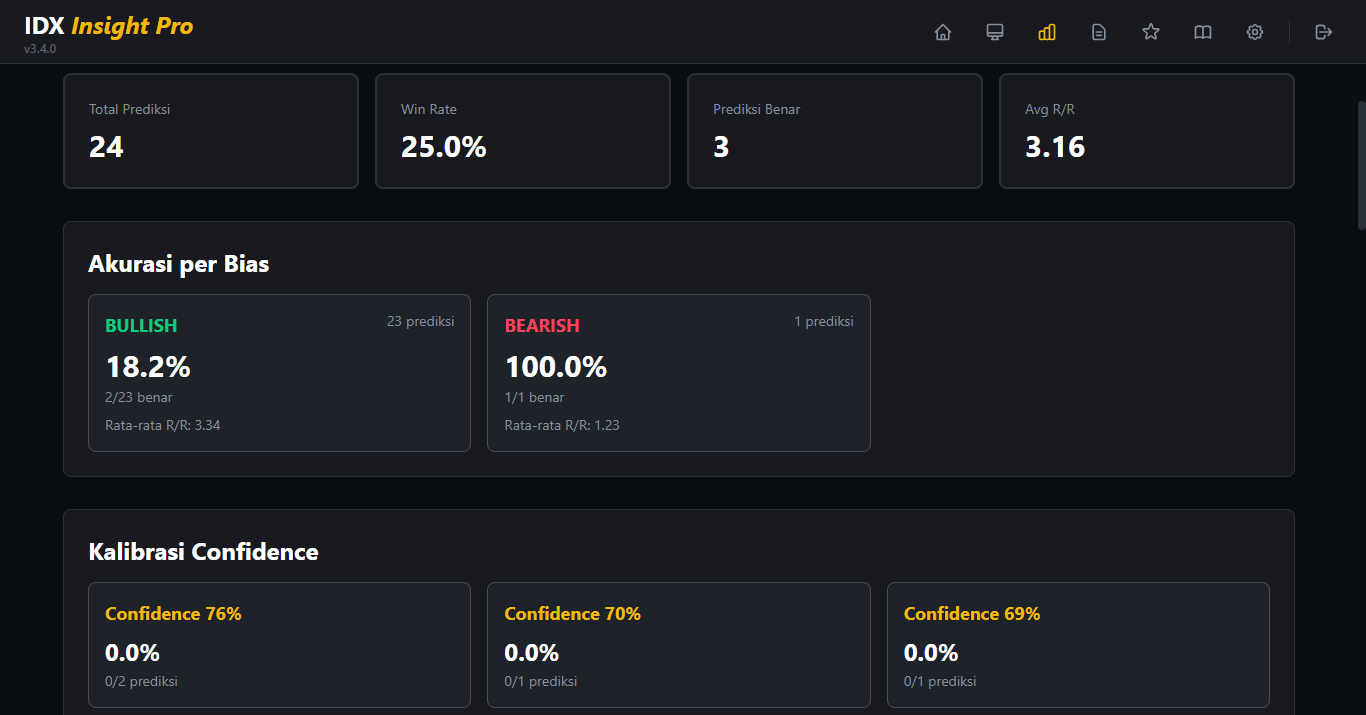Select the Win Rate stat card
The image size is (1366, 715).
pos(523,131)
